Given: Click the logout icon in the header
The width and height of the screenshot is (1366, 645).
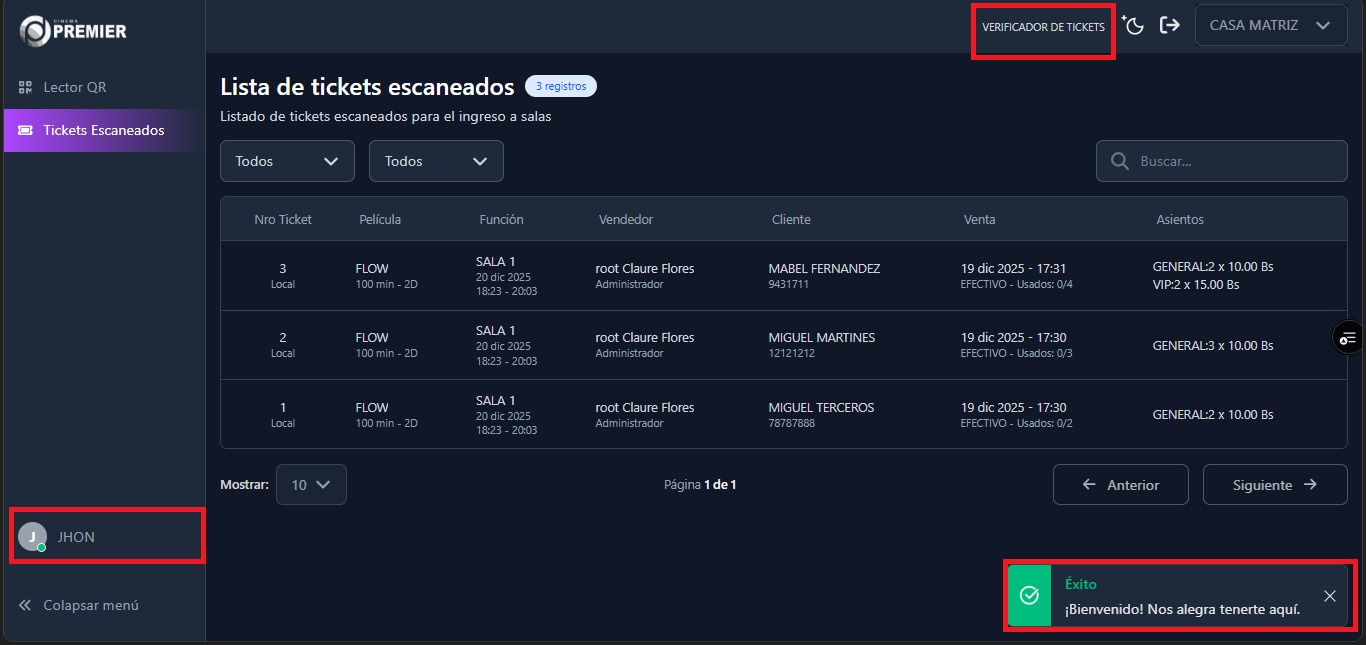Looking at the screenshot, I should (1170, 25).
